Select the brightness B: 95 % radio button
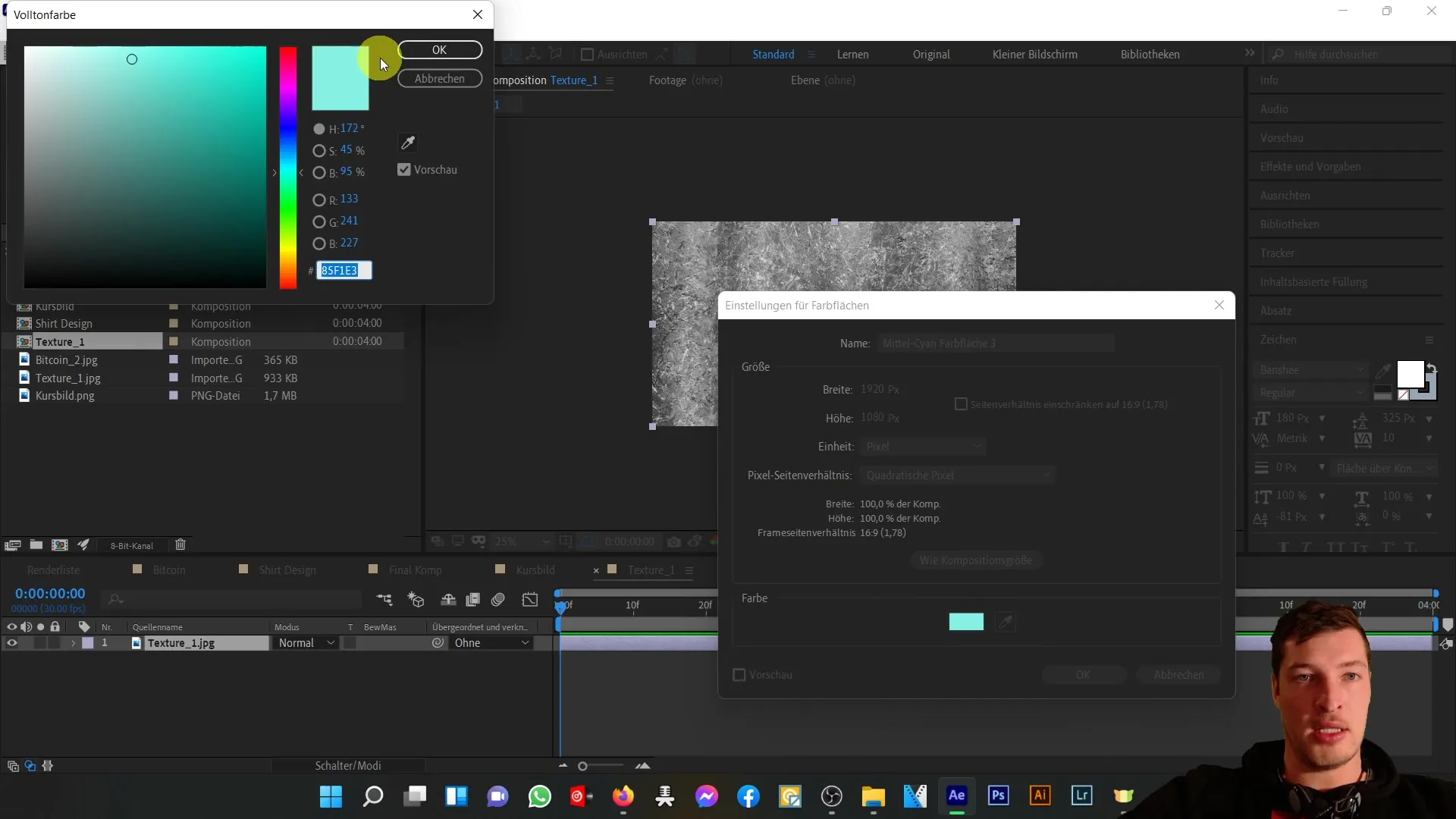Image resolution: width=1456 pixels, height=819 pixels. (319, 173)
